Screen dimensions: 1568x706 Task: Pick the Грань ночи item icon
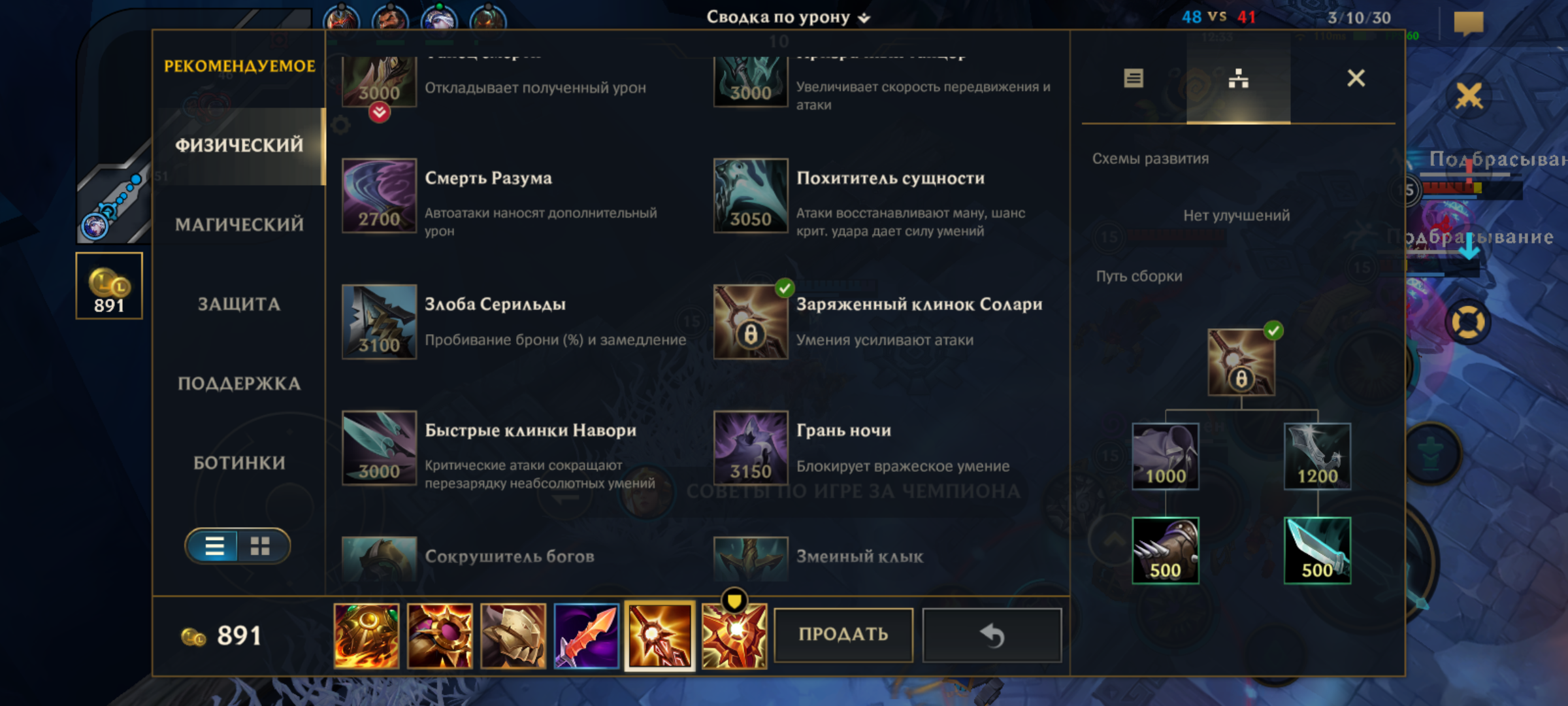(x=750, y=448)
